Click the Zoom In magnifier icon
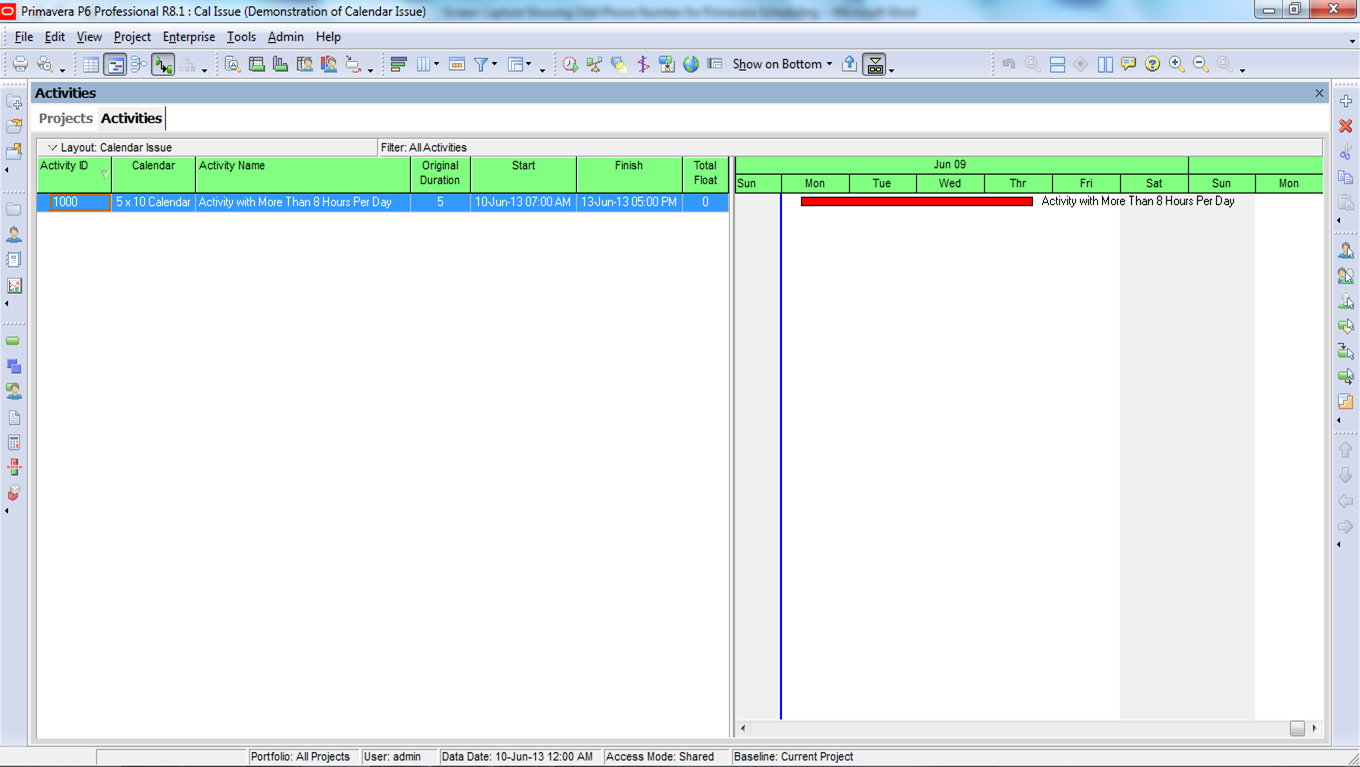Image resolution: width=1360 pixels, height=767 pixels. [x=1177, y=64]
